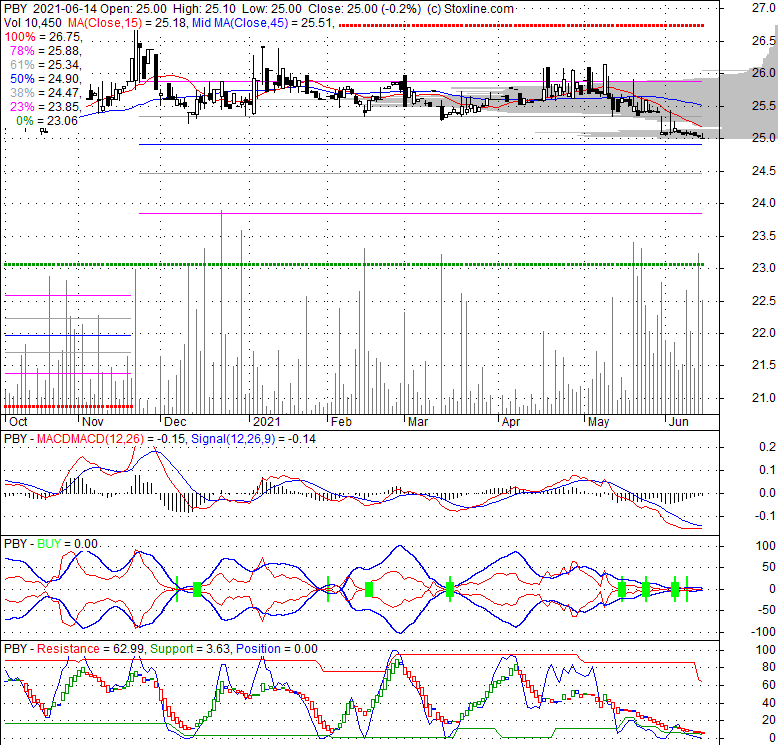Click the Nov label on time axis
The image size is (780, 745).
[93, 422]
